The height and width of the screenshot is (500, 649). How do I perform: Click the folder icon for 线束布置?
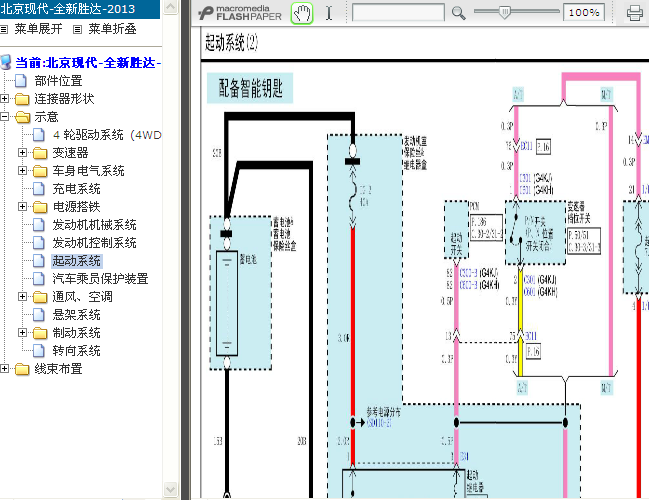point(22,369)
